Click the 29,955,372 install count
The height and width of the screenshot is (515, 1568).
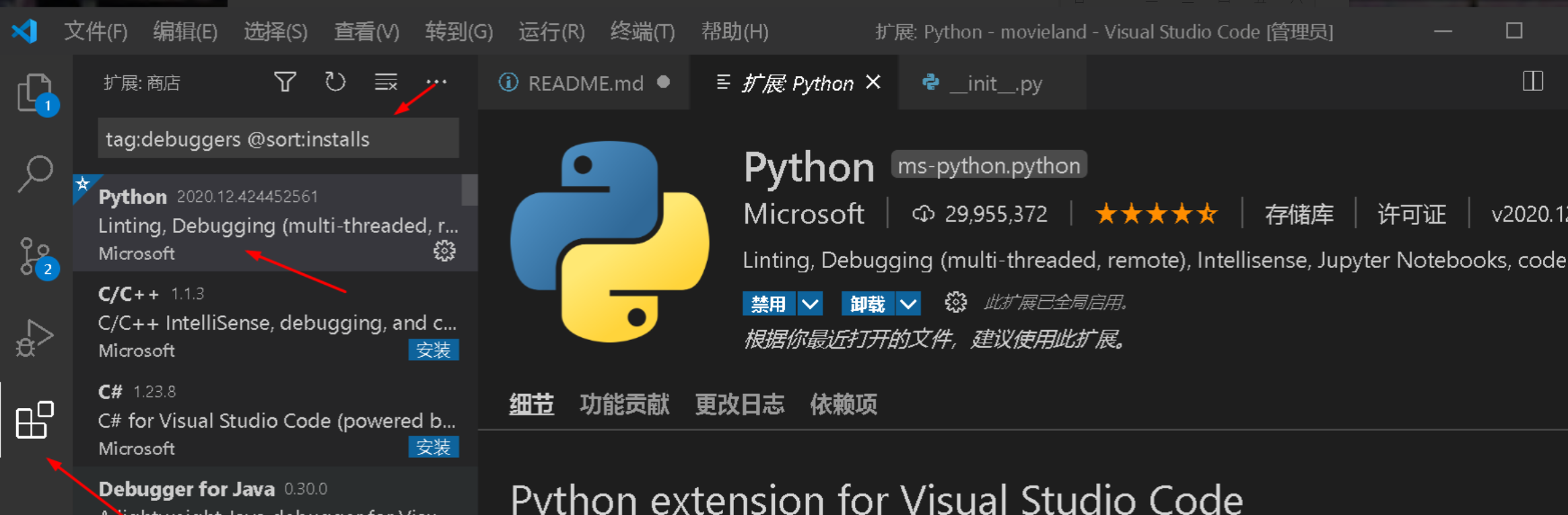point(980,214)
